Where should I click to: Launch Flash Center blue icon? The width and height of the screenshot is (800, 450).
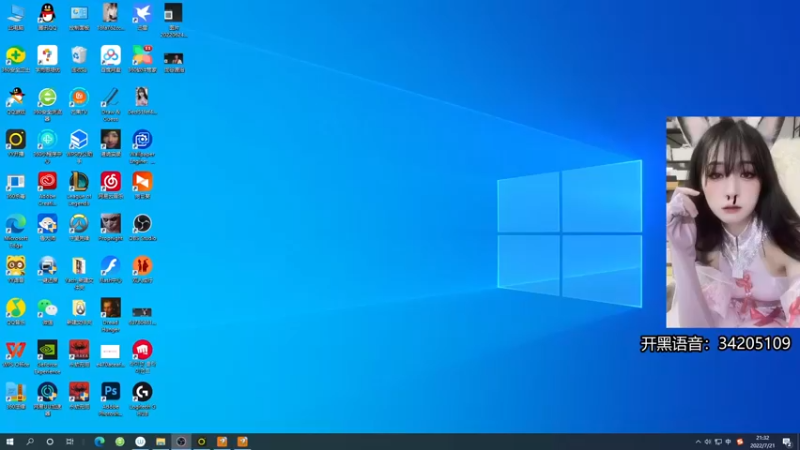click(x=111, y=269)
